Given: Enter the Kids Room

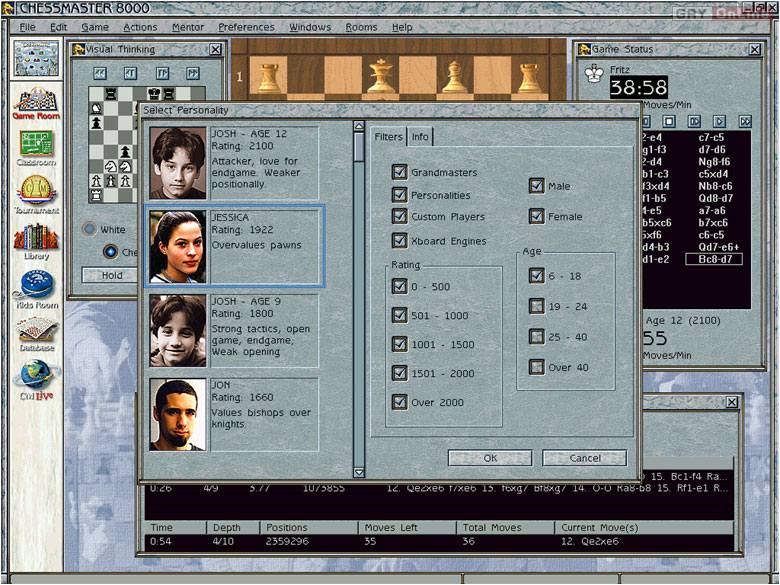Looking at the screenshot, I should [35, 287].
